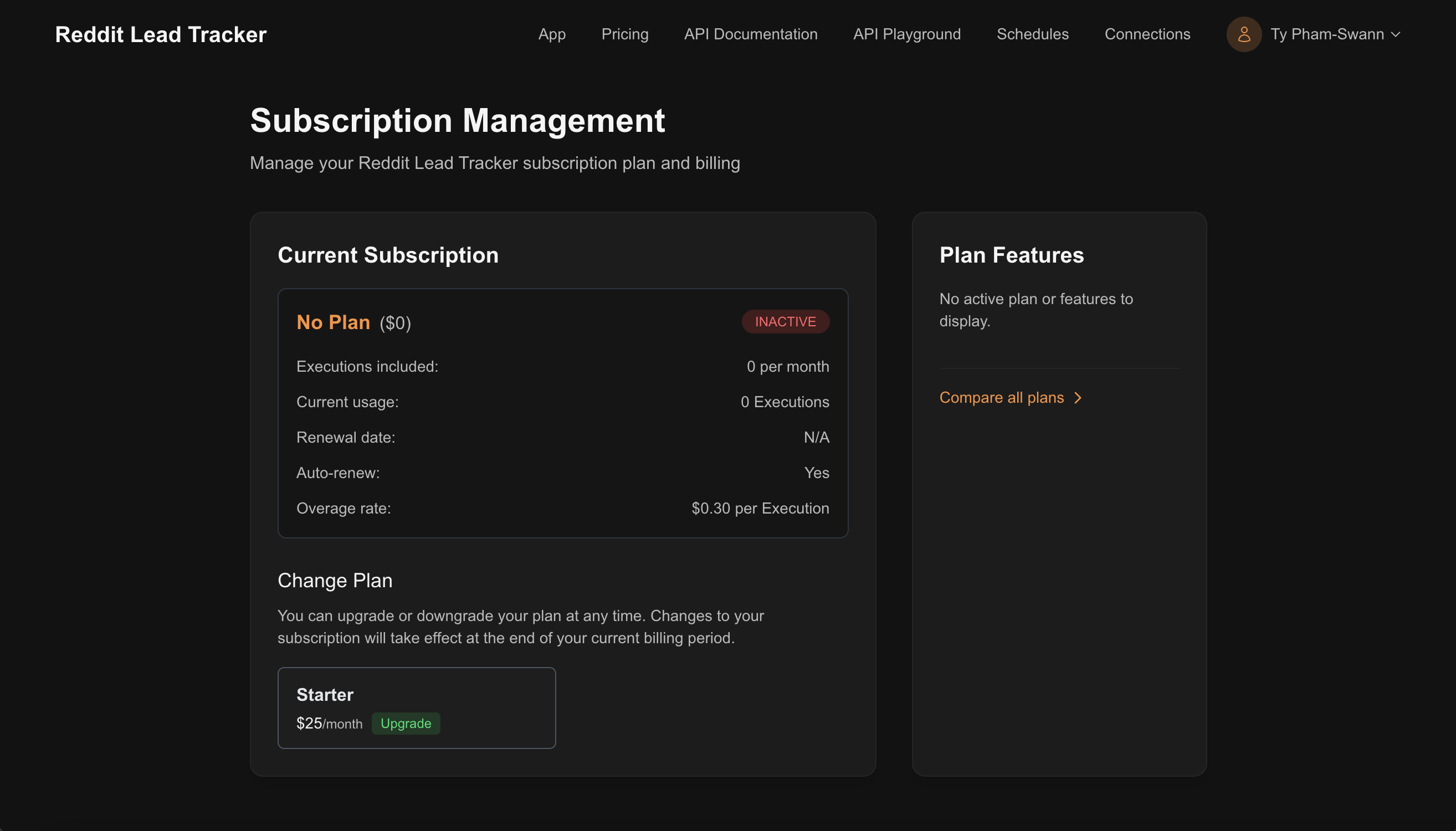Click the Plan Features panel heading
The width and height of the screenshot is (1456, 831).
(x=1011, y=255)
